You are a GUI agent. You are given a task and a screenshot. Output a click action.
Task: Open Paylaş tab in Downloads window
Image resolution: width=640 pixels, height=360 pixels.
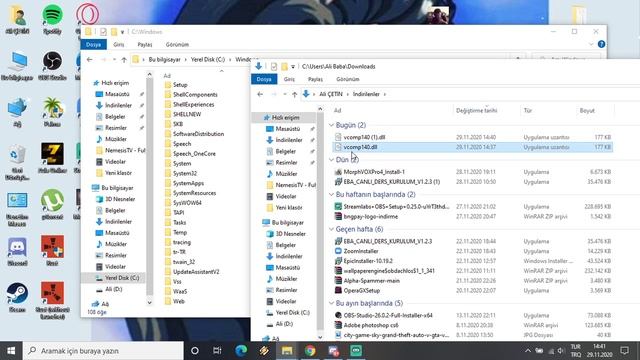coord(315,79)
